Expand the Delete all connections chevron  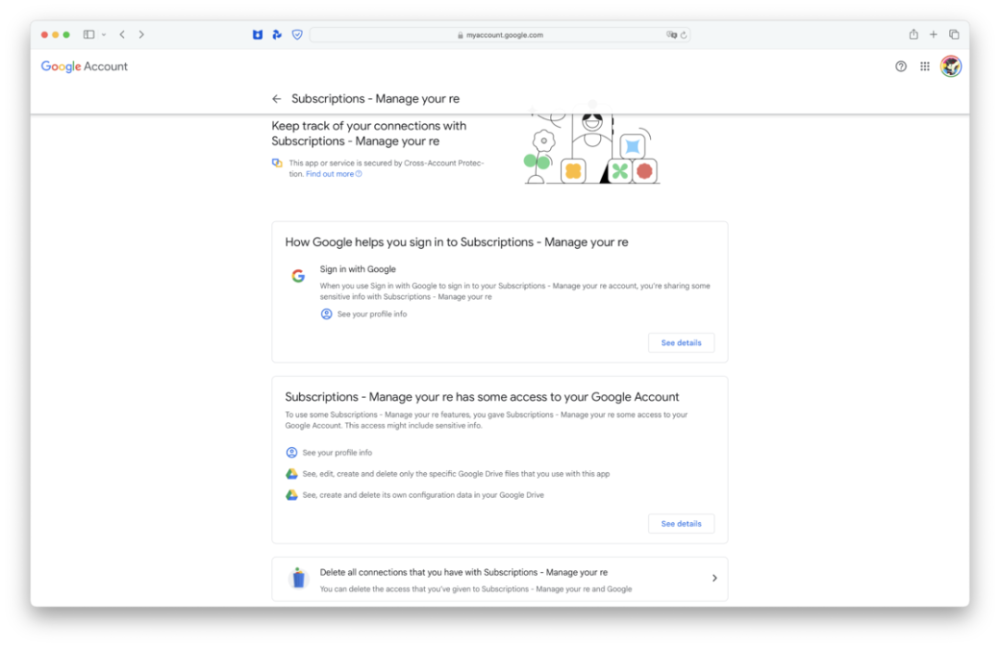(x=714, y=578)
